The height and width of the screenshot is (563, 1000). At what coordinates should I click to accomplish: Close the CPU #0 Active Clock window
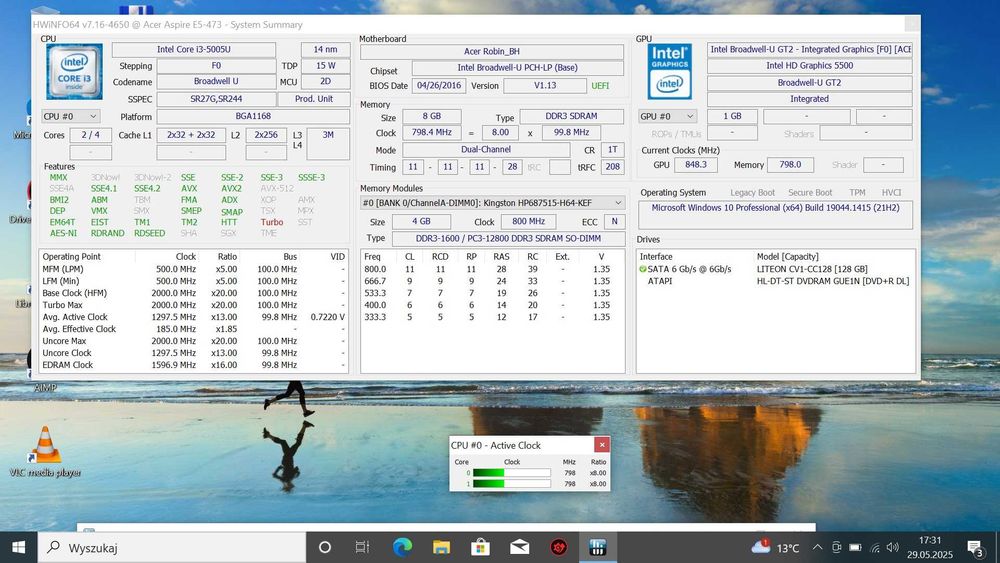pos(601,444)
